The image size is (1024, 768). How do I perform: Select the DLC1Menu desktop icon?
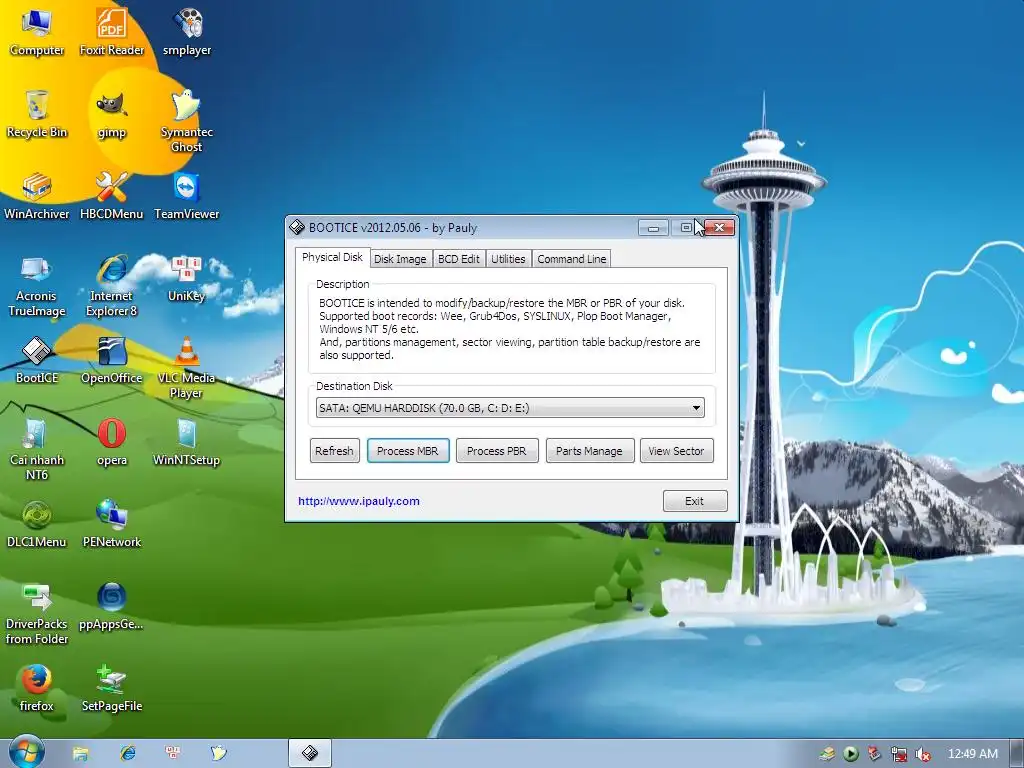(x=37, y=524)
